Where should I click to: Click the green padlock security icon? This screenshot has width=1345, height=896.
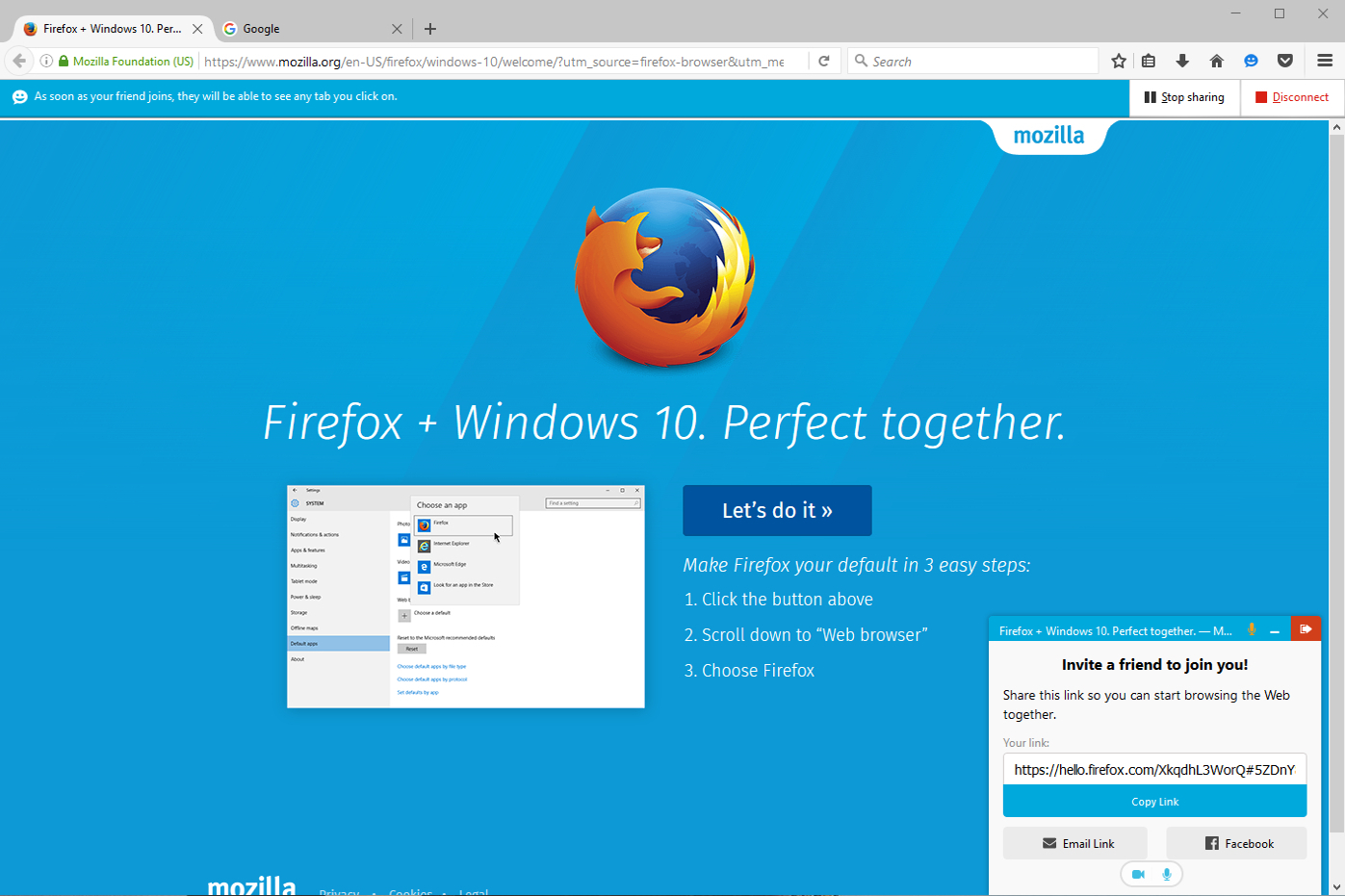[x=64, y=61]
